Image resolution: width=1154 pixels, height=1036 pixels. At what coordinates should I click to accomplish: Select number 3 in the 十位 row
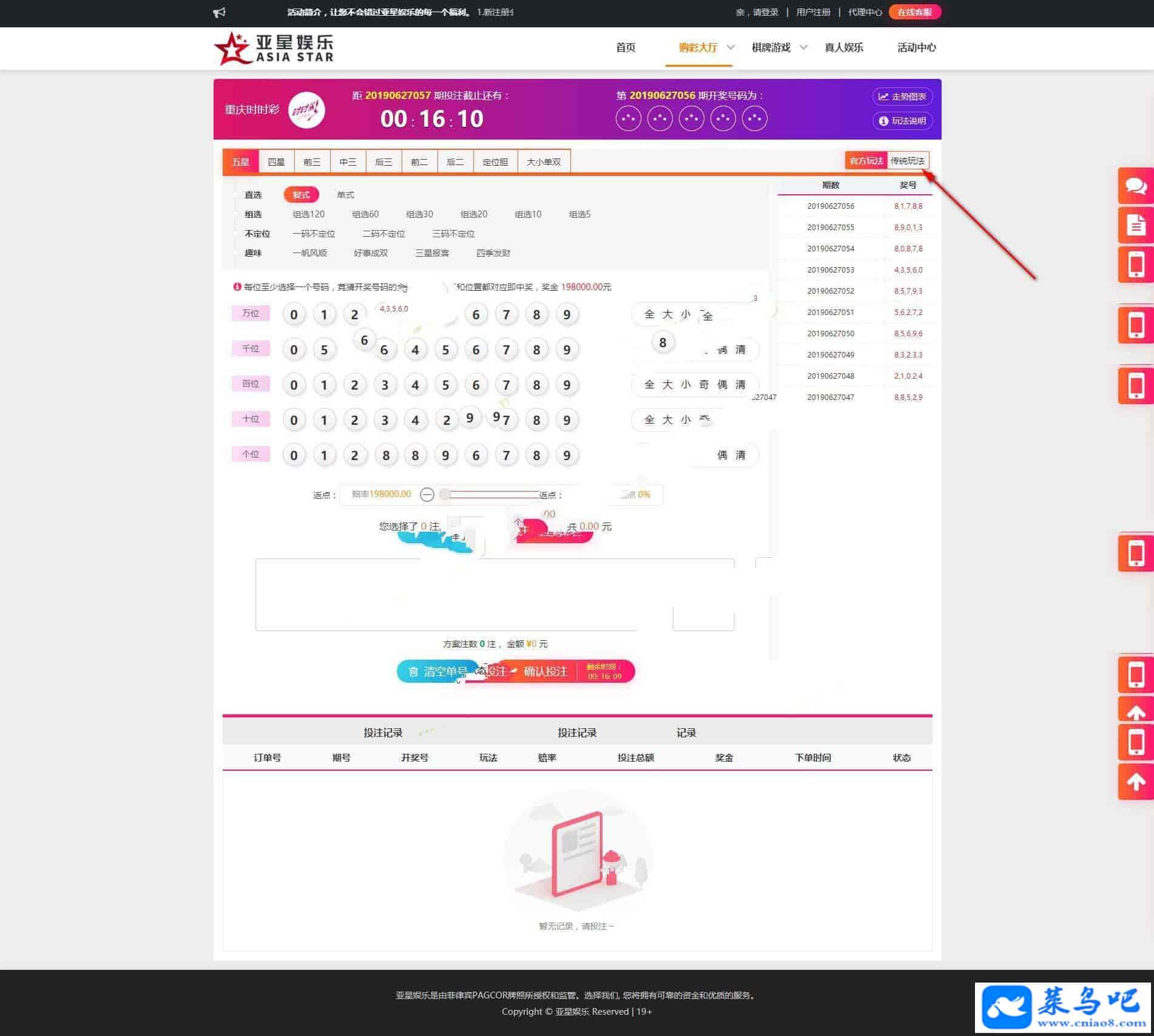(385, 420)
